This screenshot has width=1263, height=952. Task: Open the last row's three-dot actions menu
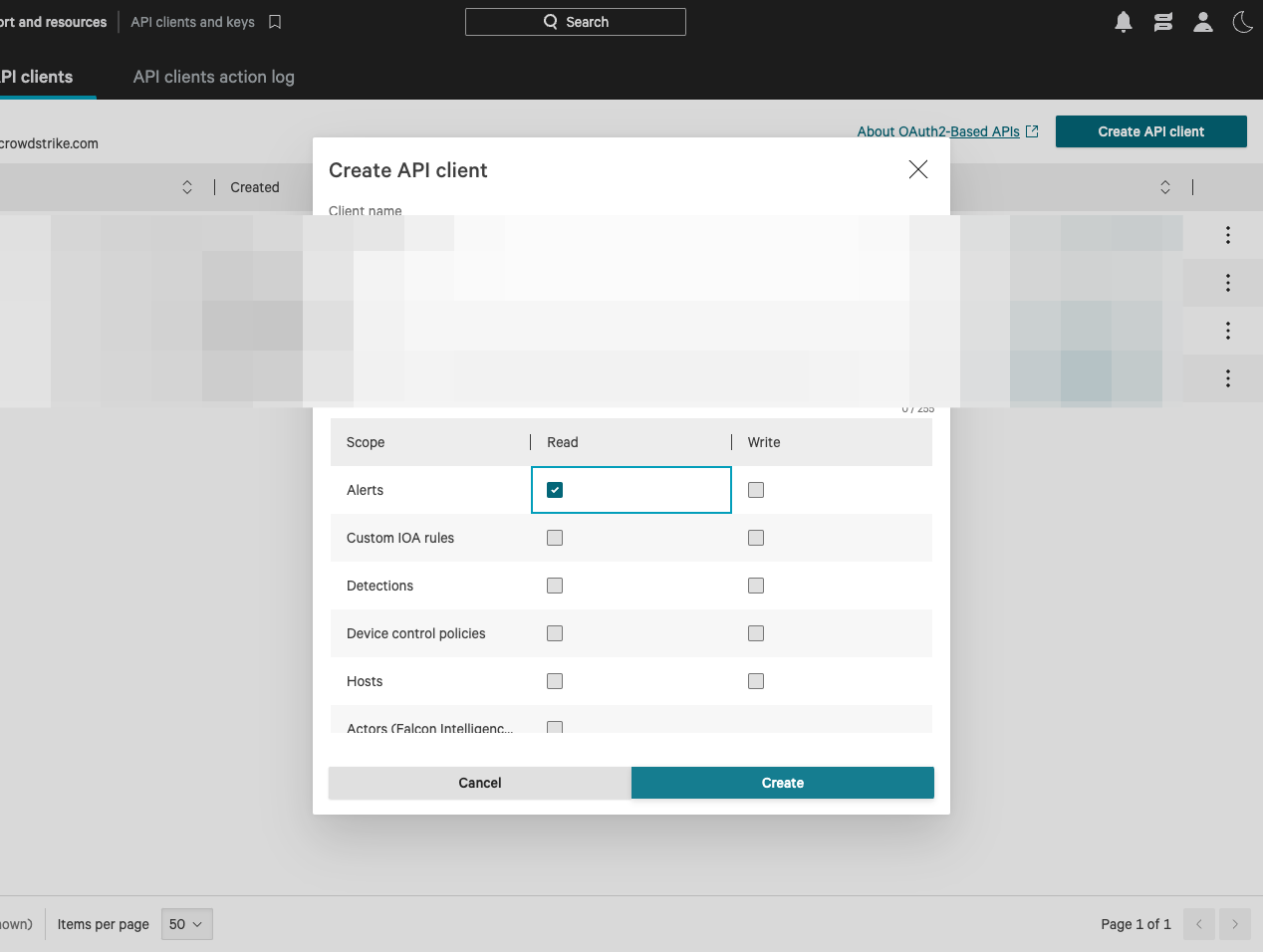point(1227,378)
